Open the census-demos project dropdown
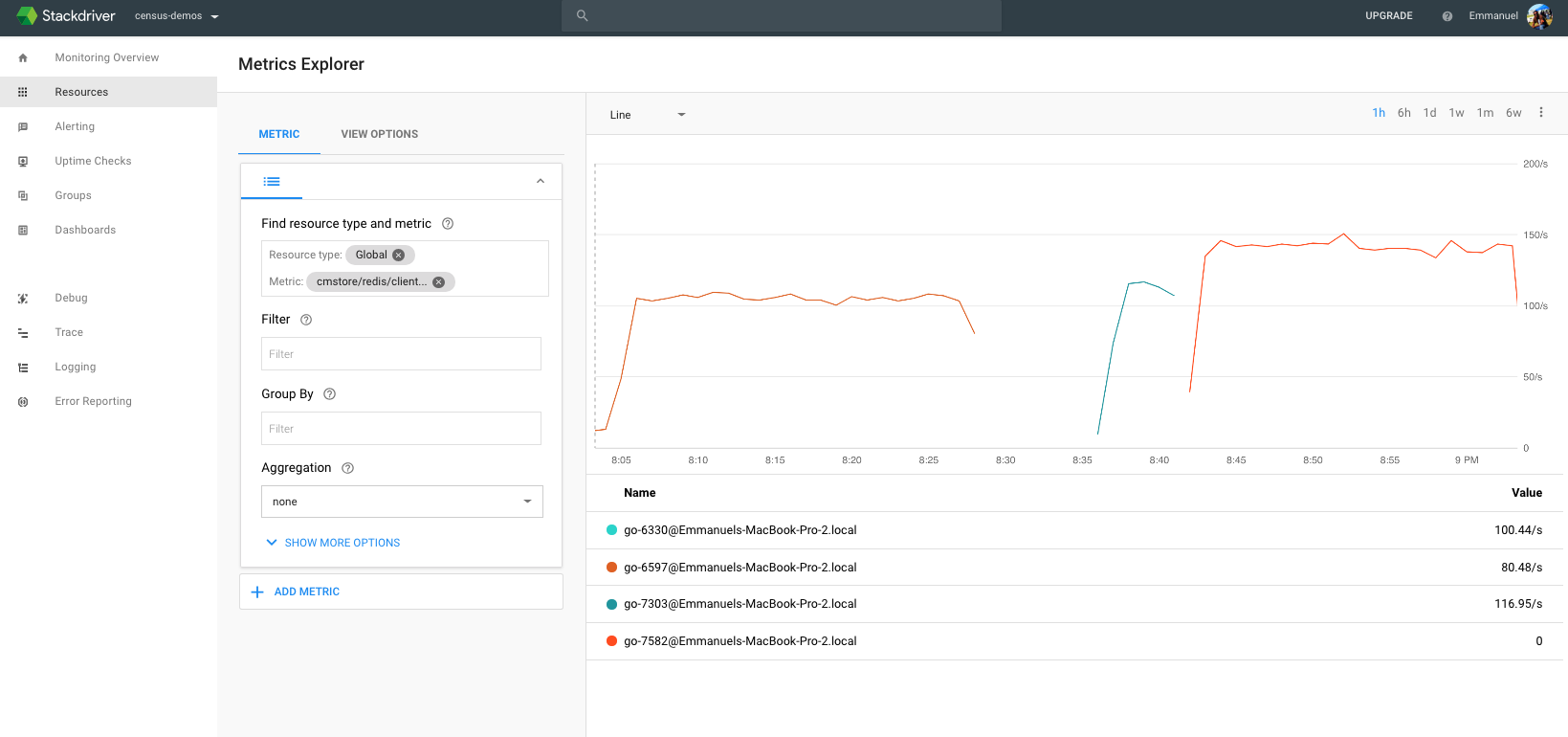Image resolution: width=1568 pixels, height=737 pixels. [176, 16]
